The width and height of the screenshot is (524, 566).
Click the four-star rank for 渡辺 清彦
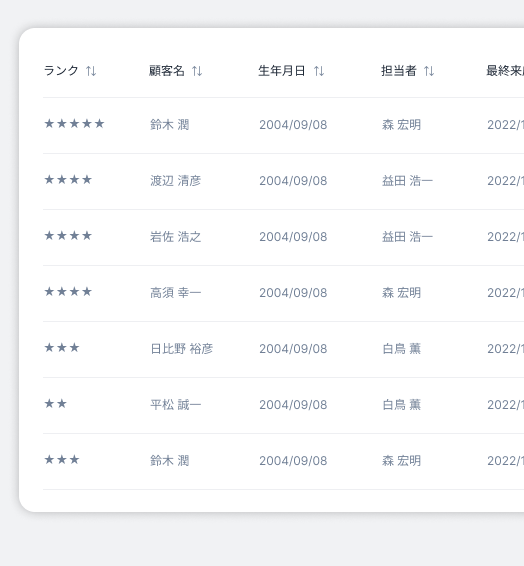tap(68, 180)
